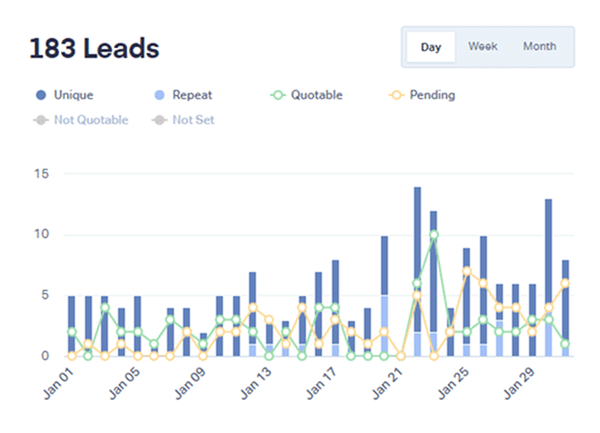Click the 183 Leads heading
This screenshot has height=433, width=600.
coord(94,48)
